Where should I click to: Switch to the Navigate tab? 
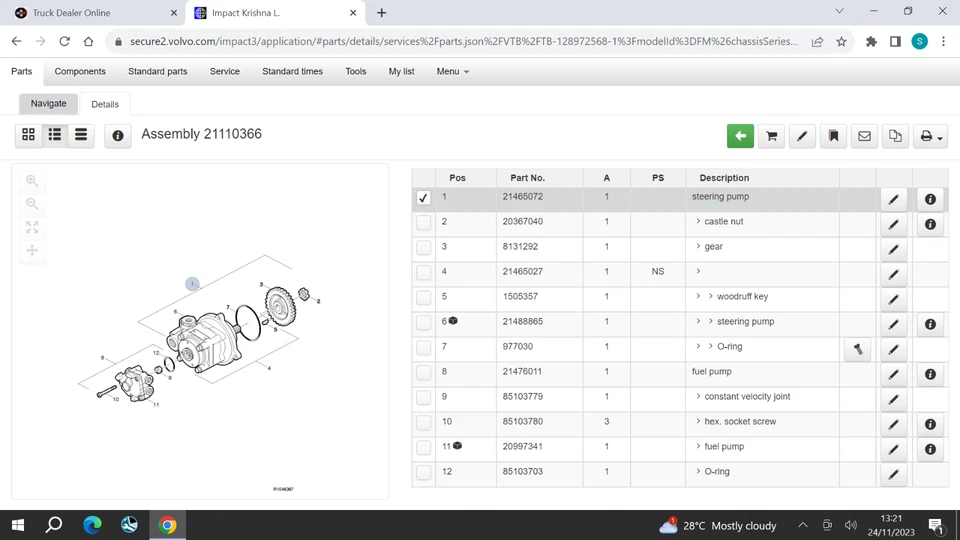[x=48, y=104]
